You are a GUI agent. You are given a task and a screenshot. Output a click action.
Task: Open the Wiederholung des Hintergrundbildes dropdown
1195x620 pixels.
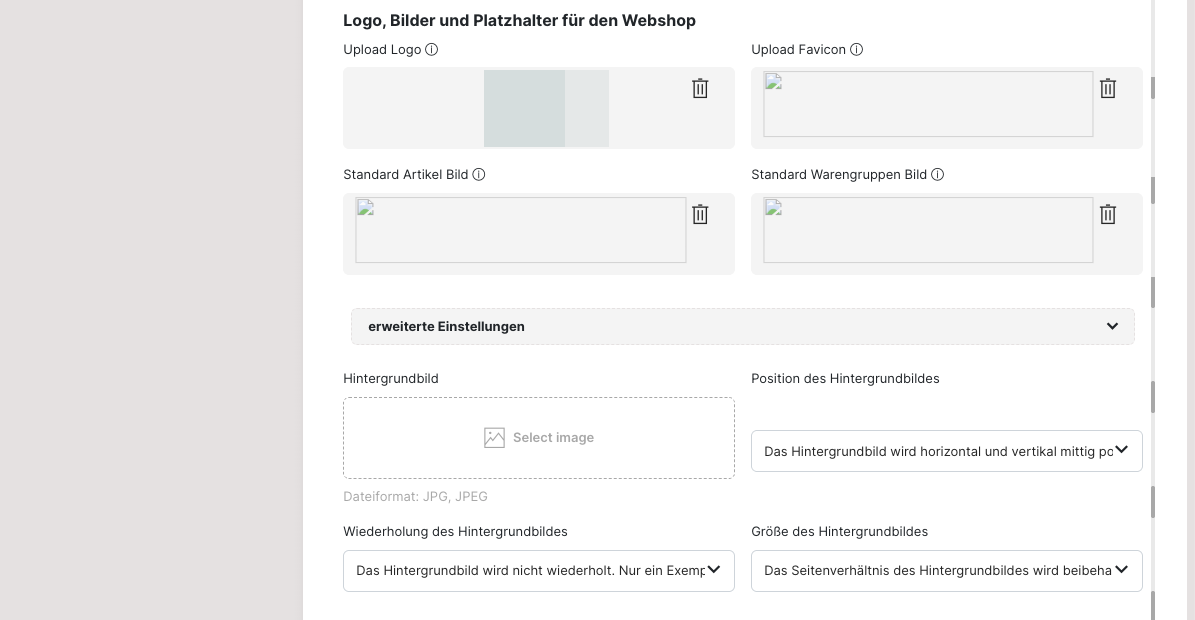[x=538, y=571]
